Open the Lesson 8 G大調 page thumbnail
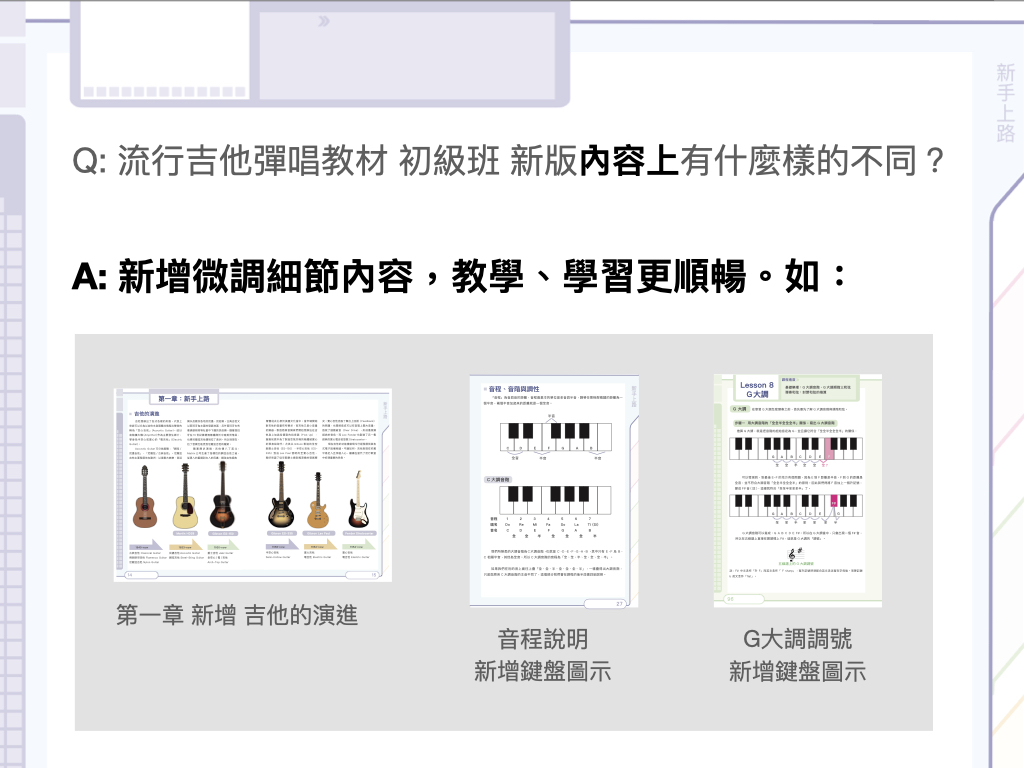This screenshot has height=768, width=1024. point(797,490)
